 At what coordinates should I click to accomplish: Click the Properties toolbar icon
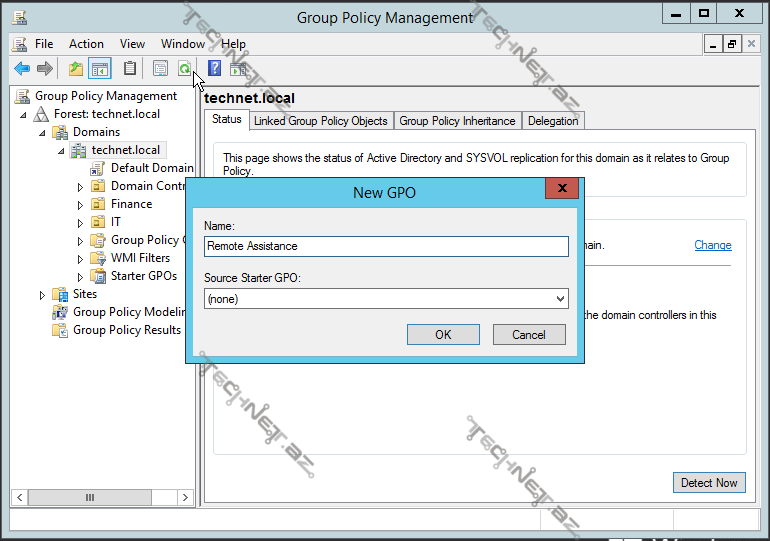159,69
